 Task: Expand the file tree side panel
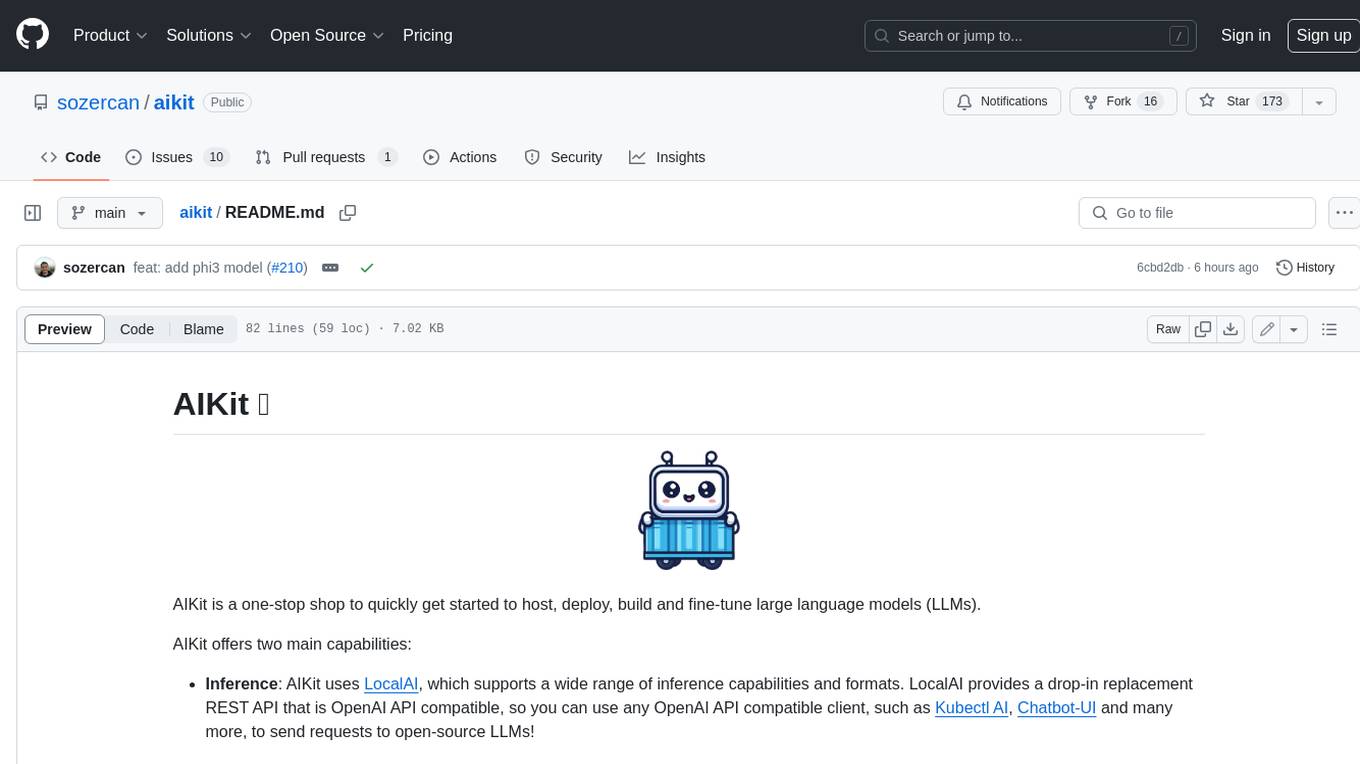[33, 213]
